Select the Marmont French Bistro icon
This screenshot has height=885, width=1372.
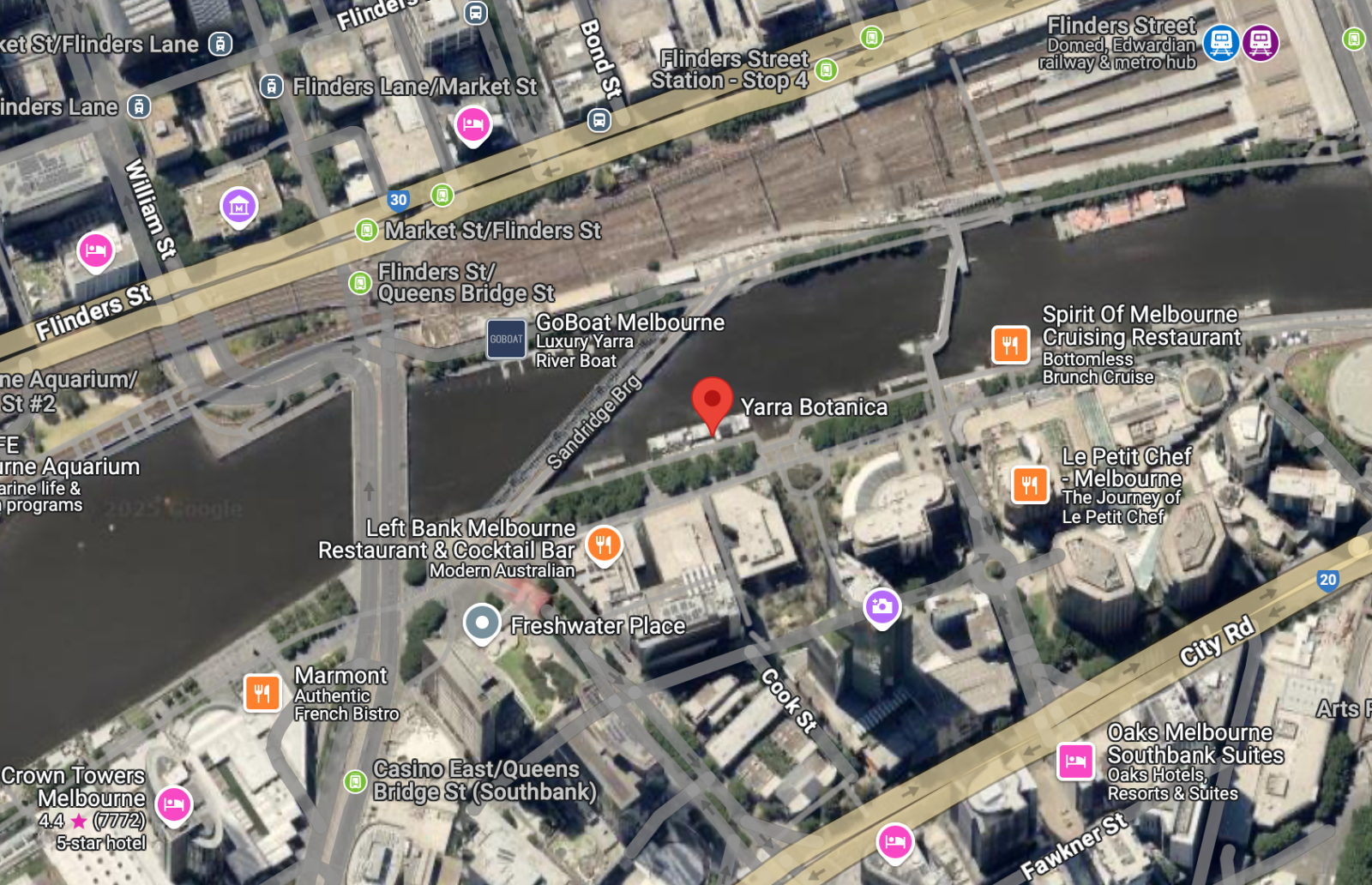262,693
